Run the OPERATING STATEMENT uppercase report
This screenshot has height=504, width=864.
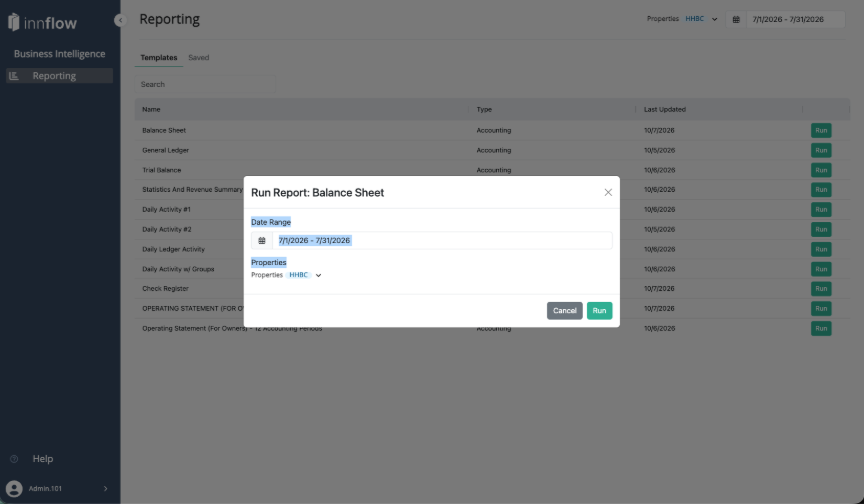(821, 308)
